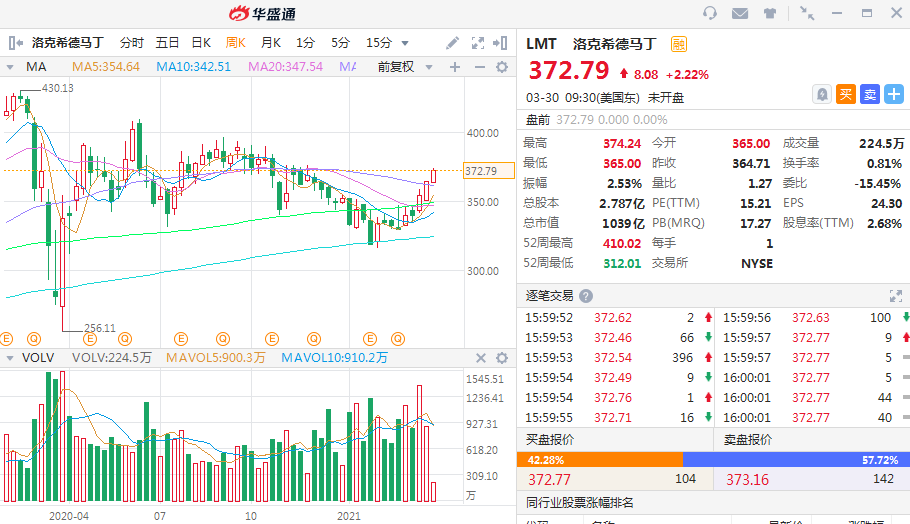Click the orange buy-side ratio bar
The image size is (910, 524).
[599, 459]
